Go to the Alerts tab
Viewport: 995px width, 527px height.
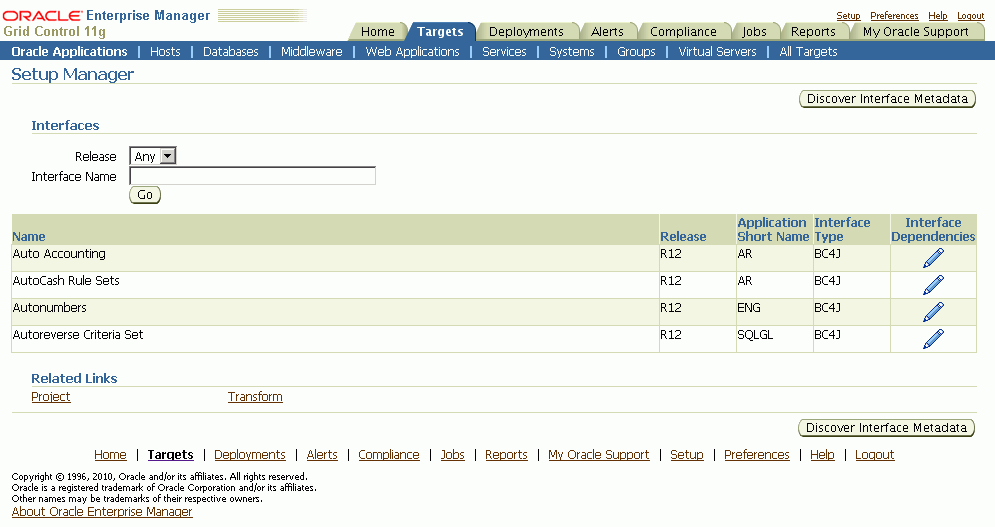click(607, 32)
